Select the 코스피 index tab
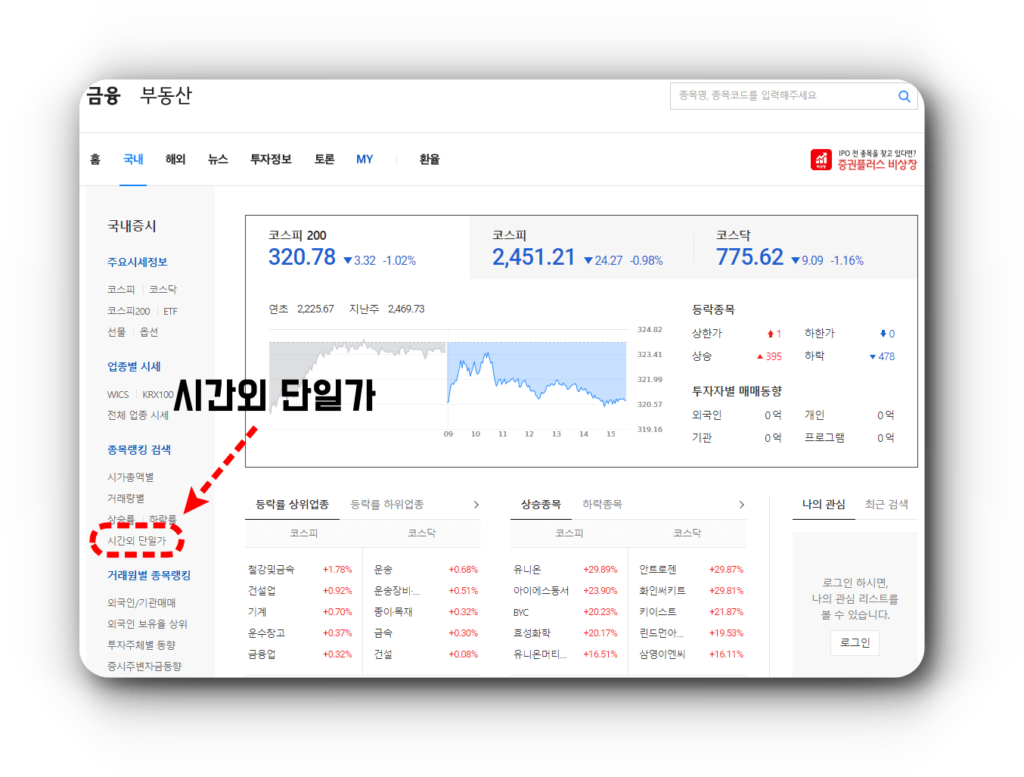 point(581,248)
